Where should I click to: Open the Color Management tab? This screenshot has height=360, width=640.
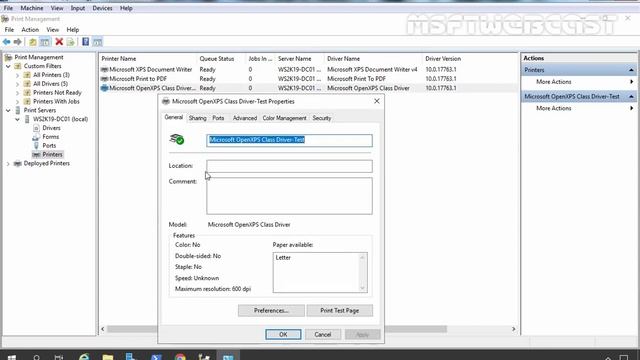pyautogui.click(x=284, y=118)
